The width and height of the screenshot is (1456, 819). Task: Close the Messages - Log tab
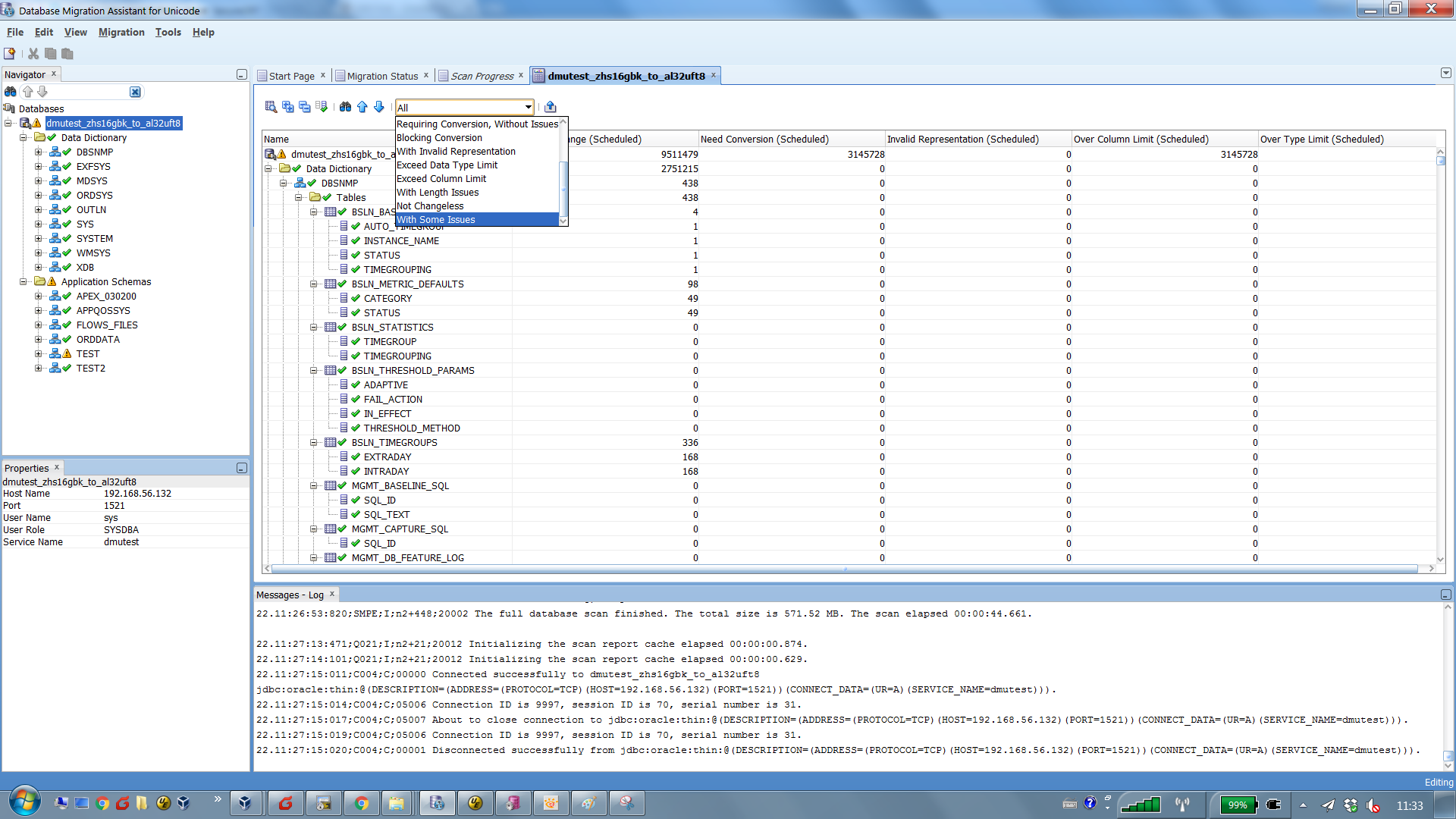click(x=332, y=595)
